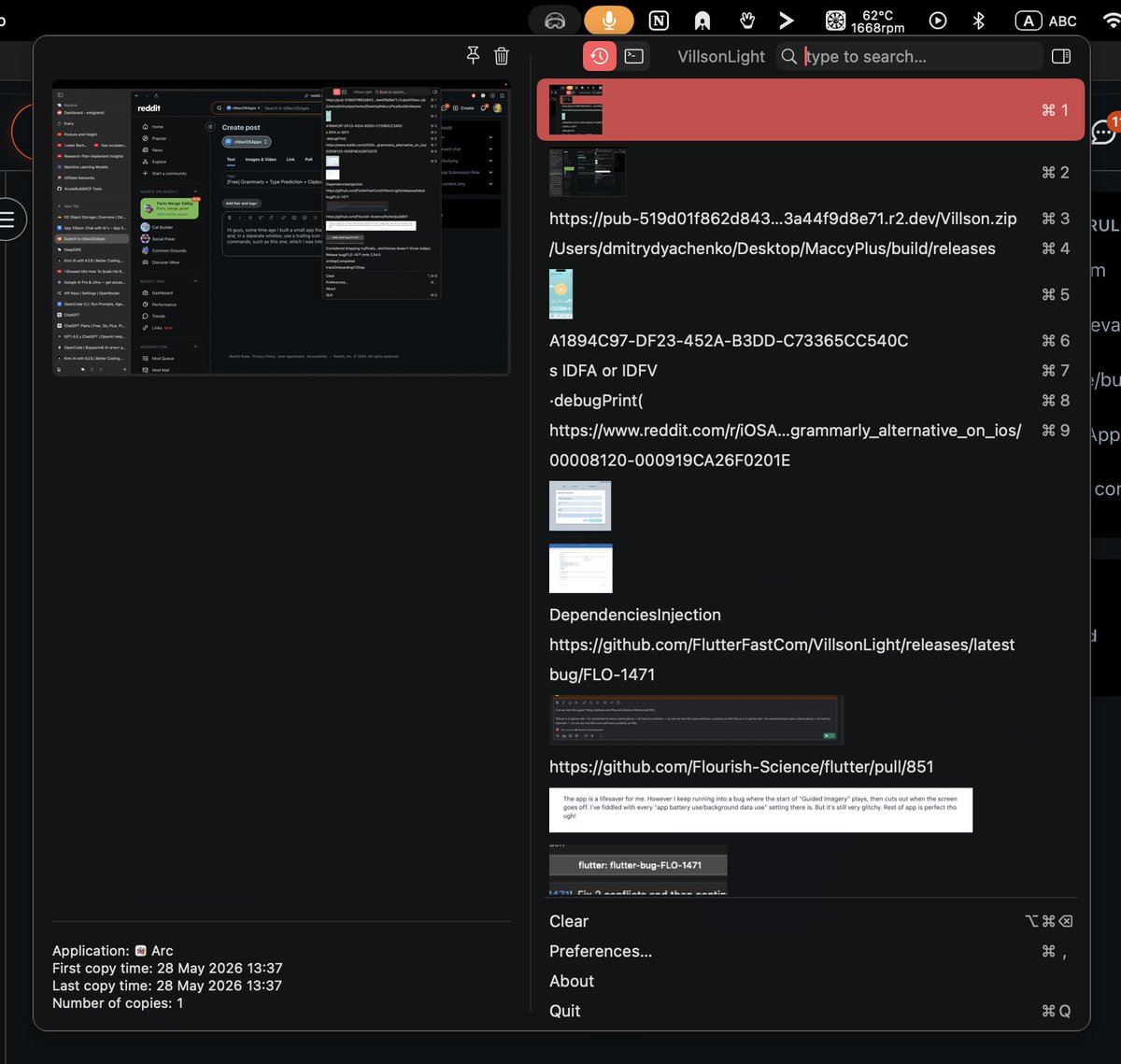Select the dark editor screenshot thumbnail item

point(696,720)
